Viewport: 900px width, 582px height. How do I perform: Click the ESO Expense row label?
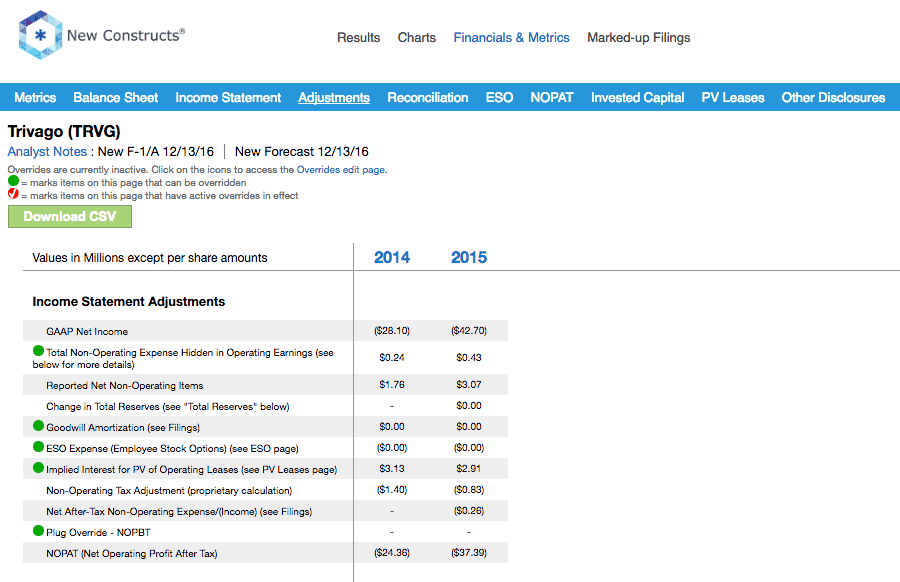(172, 449)
